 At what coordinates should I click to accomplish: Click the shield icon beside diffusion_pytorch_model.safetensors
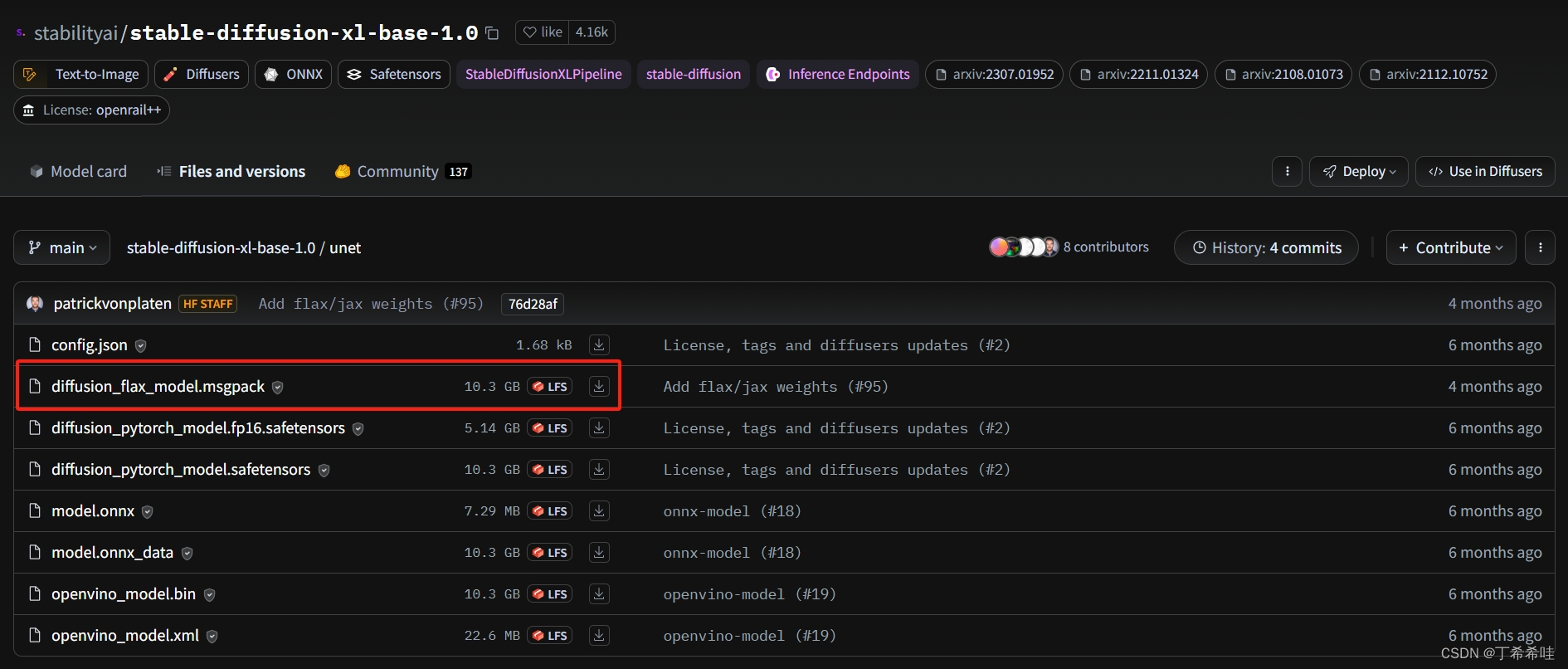324,470
